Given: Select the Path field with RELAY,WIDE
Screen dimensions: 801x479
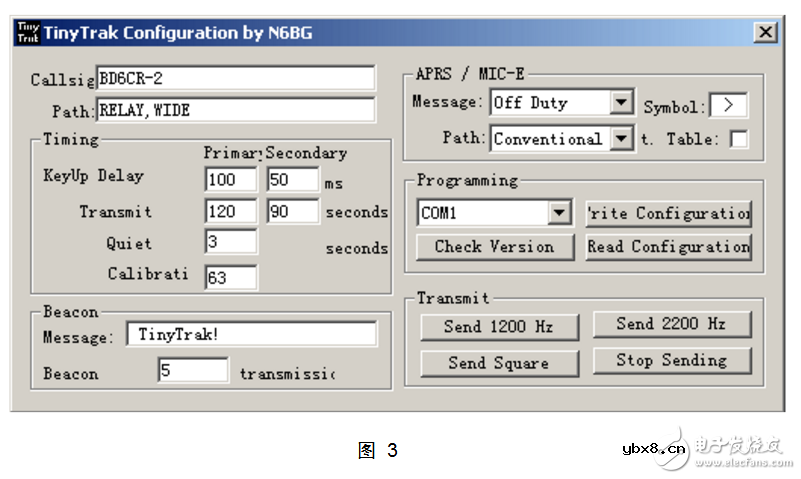Looking at the screenshot, I should [235, 110].
